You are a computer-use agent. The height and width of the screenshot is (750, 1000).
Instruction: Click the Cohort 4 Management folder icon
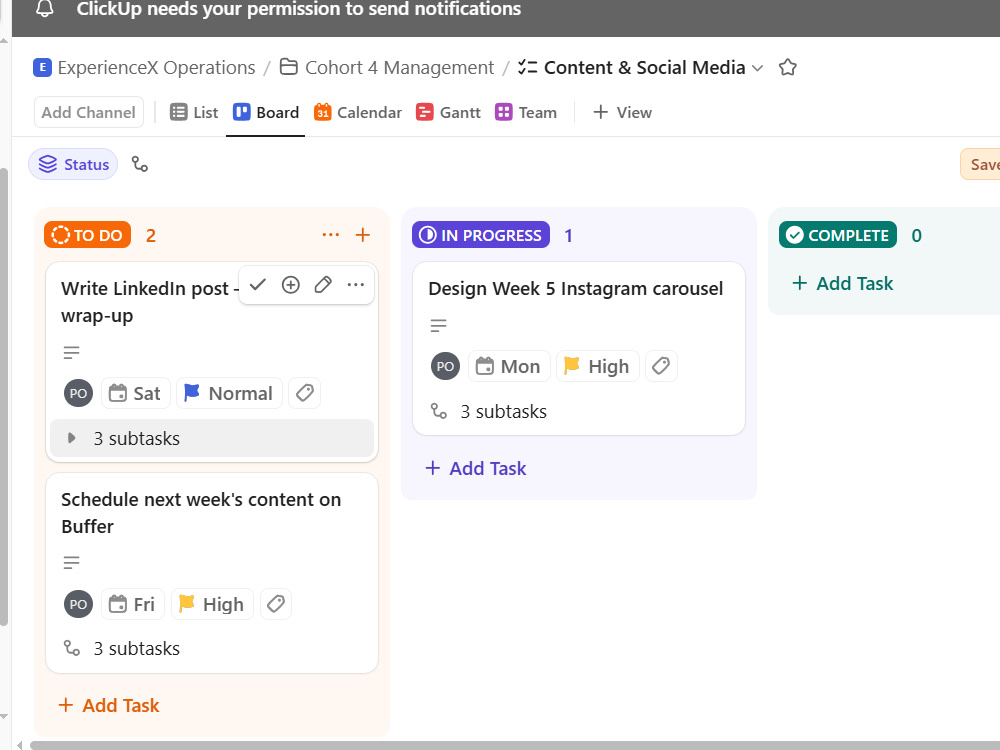point(289,67)
